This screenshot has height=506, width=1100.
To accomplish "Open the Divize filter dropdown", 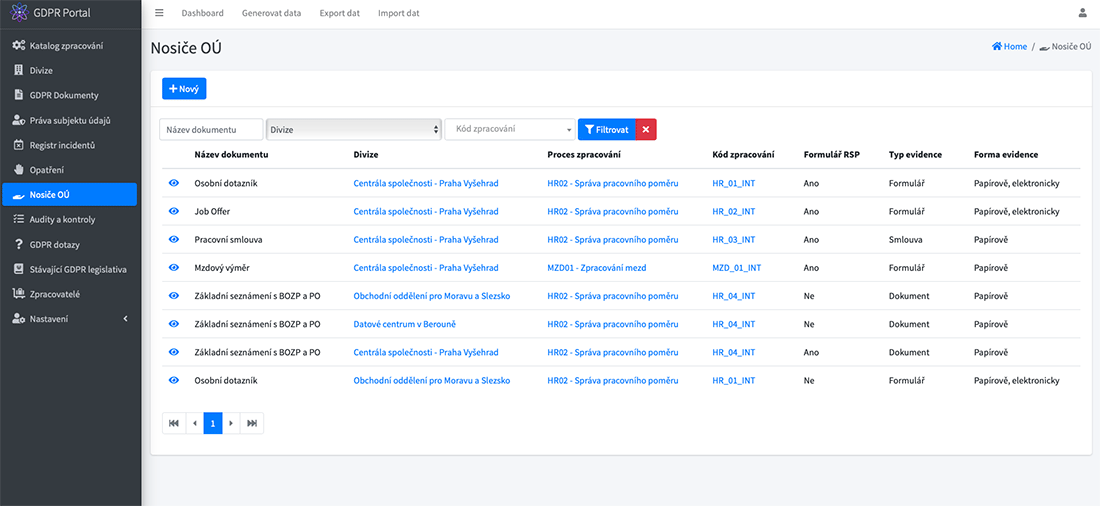I will 354,130.
